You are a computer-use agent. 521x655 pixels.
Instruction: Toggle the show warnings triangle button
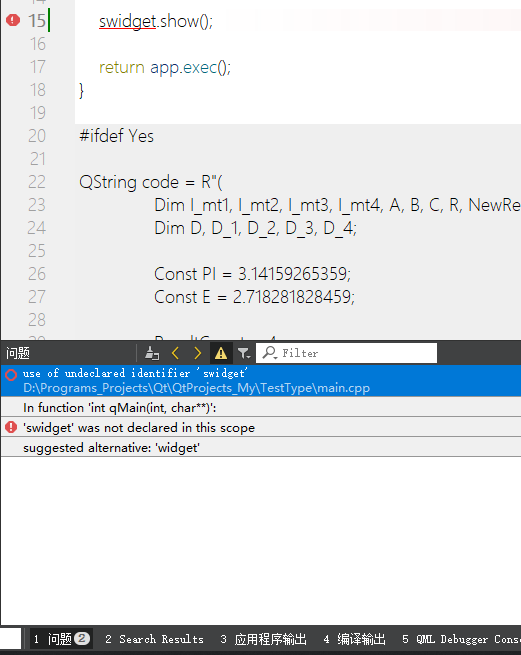[221, 353]
